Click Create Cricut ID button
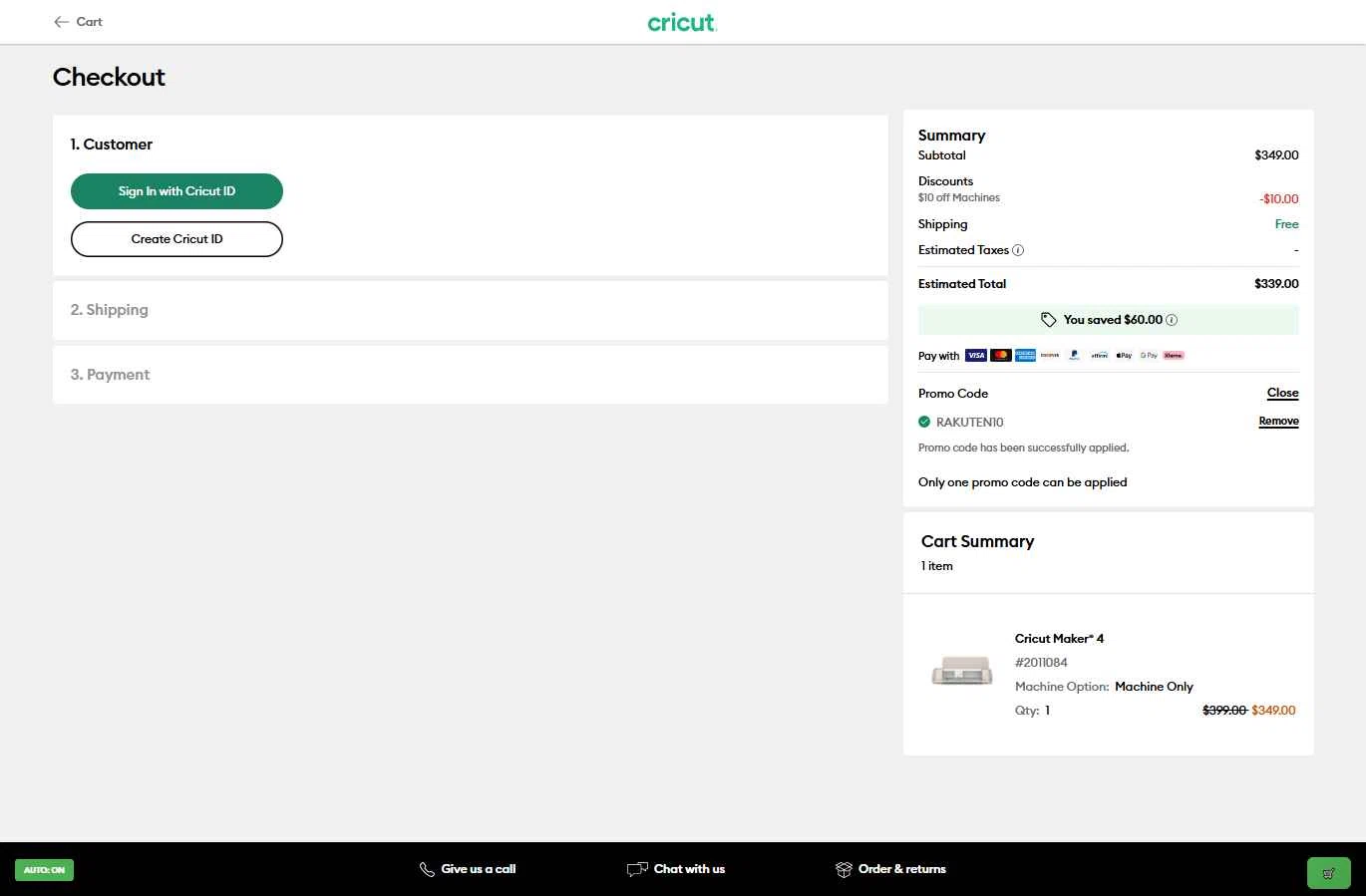This screenshot has height=896, width=1366. [176, 239]
